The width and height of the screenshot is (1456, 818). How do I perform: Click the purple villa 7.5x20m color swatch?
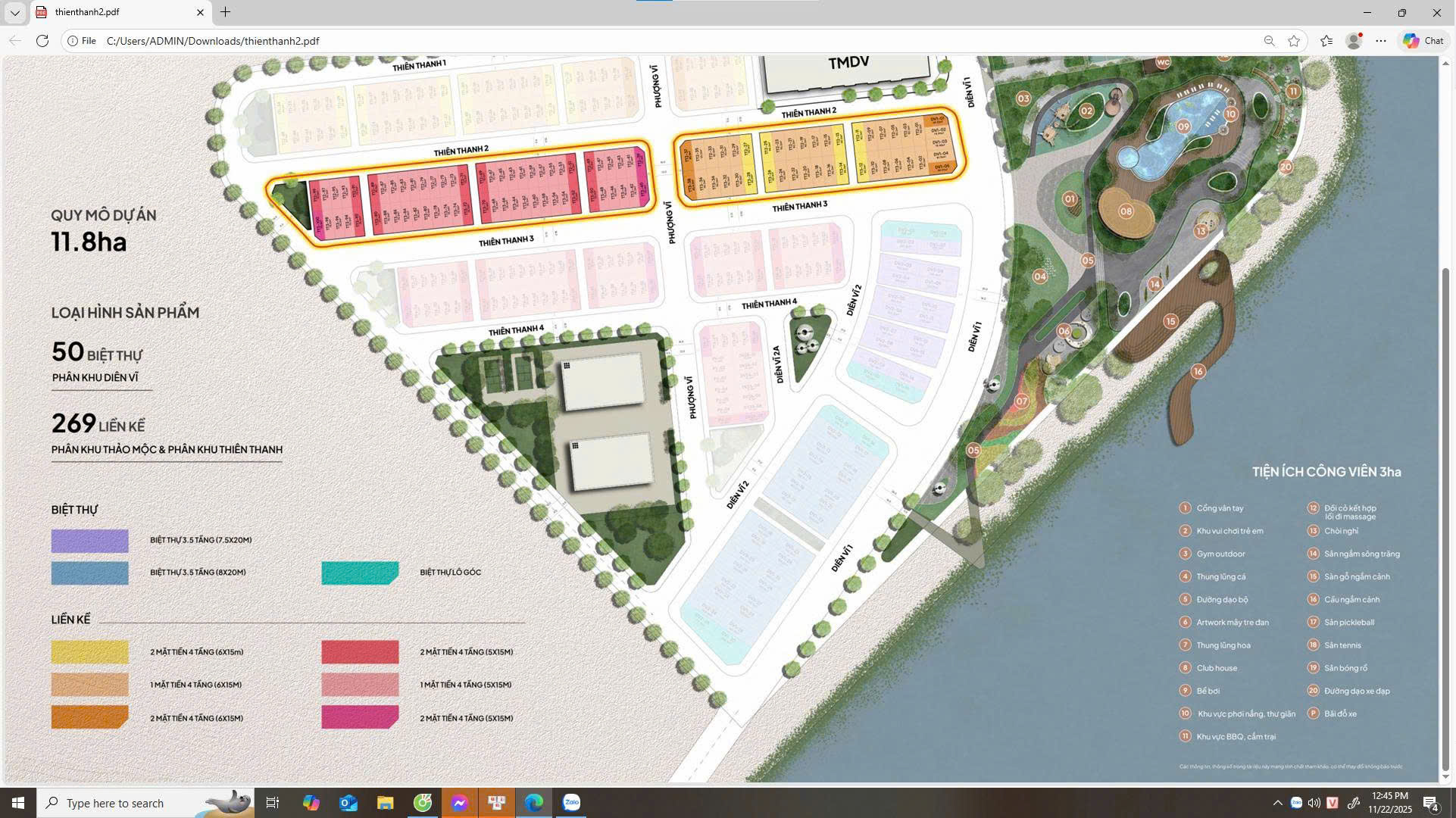pyautogui.click(x=89, y=541)
